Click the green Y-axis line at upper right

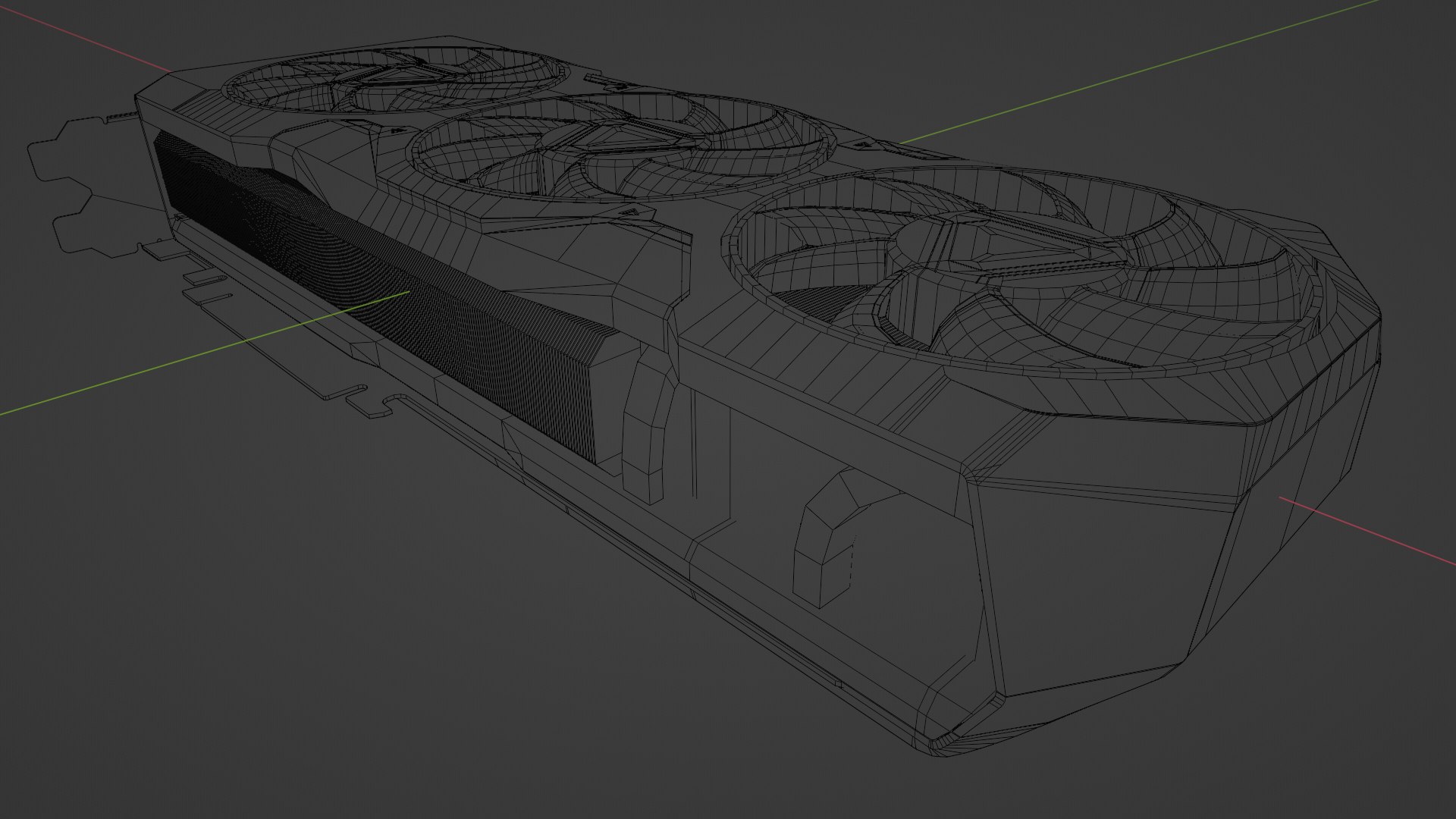(1137, 72)
